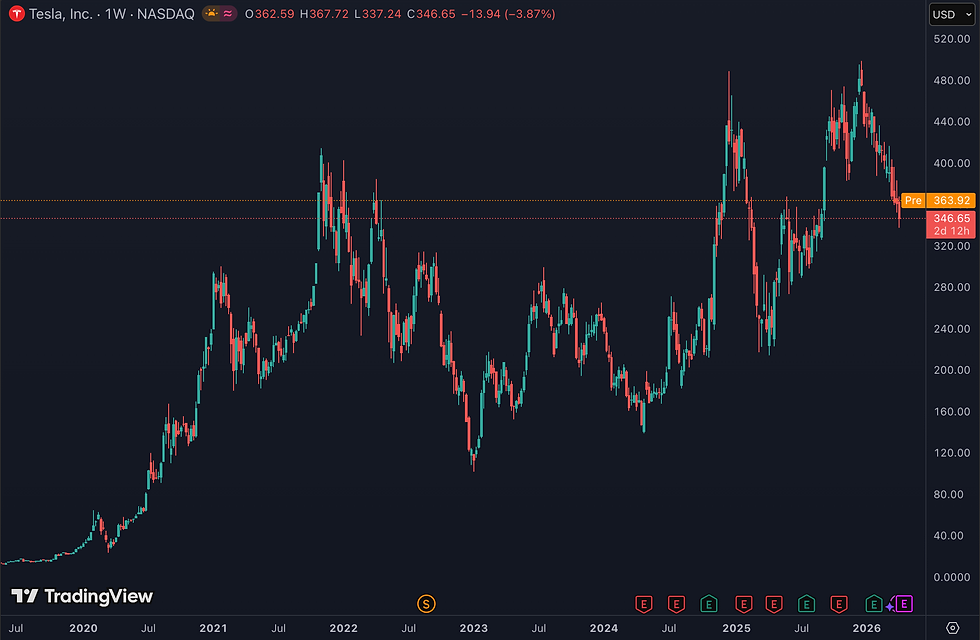Click red earnings marker nearest the 2025 label
Viewport: 980px width, 640px height.
tap(743, 604)
